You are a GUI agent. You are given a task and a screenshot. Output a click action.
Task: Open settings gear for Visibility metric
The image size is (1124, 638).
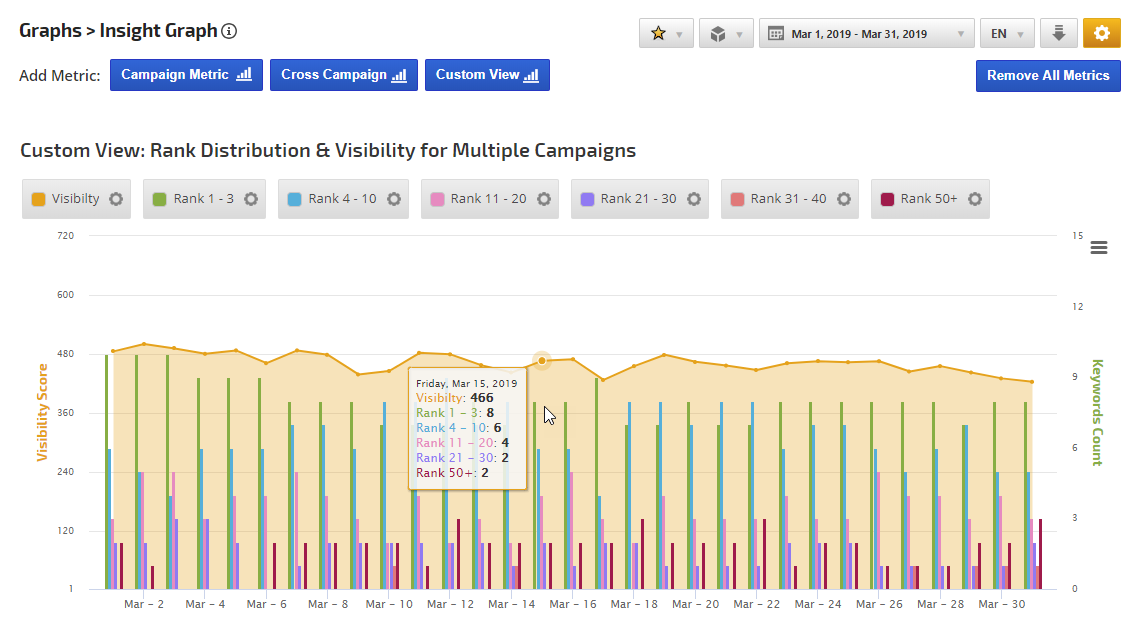coord(116,199)
